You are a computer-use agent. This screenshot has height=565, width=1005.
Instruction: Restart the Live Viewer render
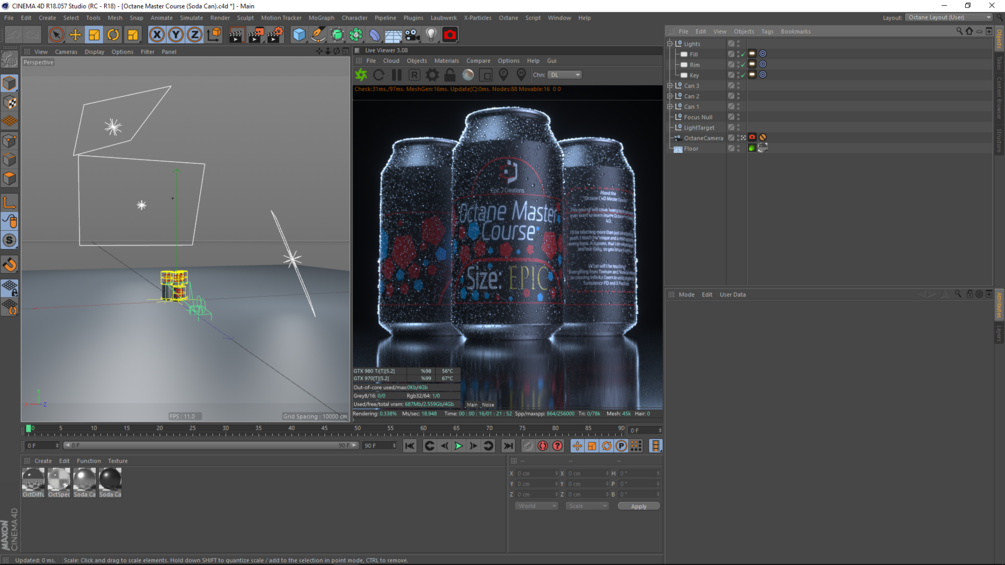point(379,75)
